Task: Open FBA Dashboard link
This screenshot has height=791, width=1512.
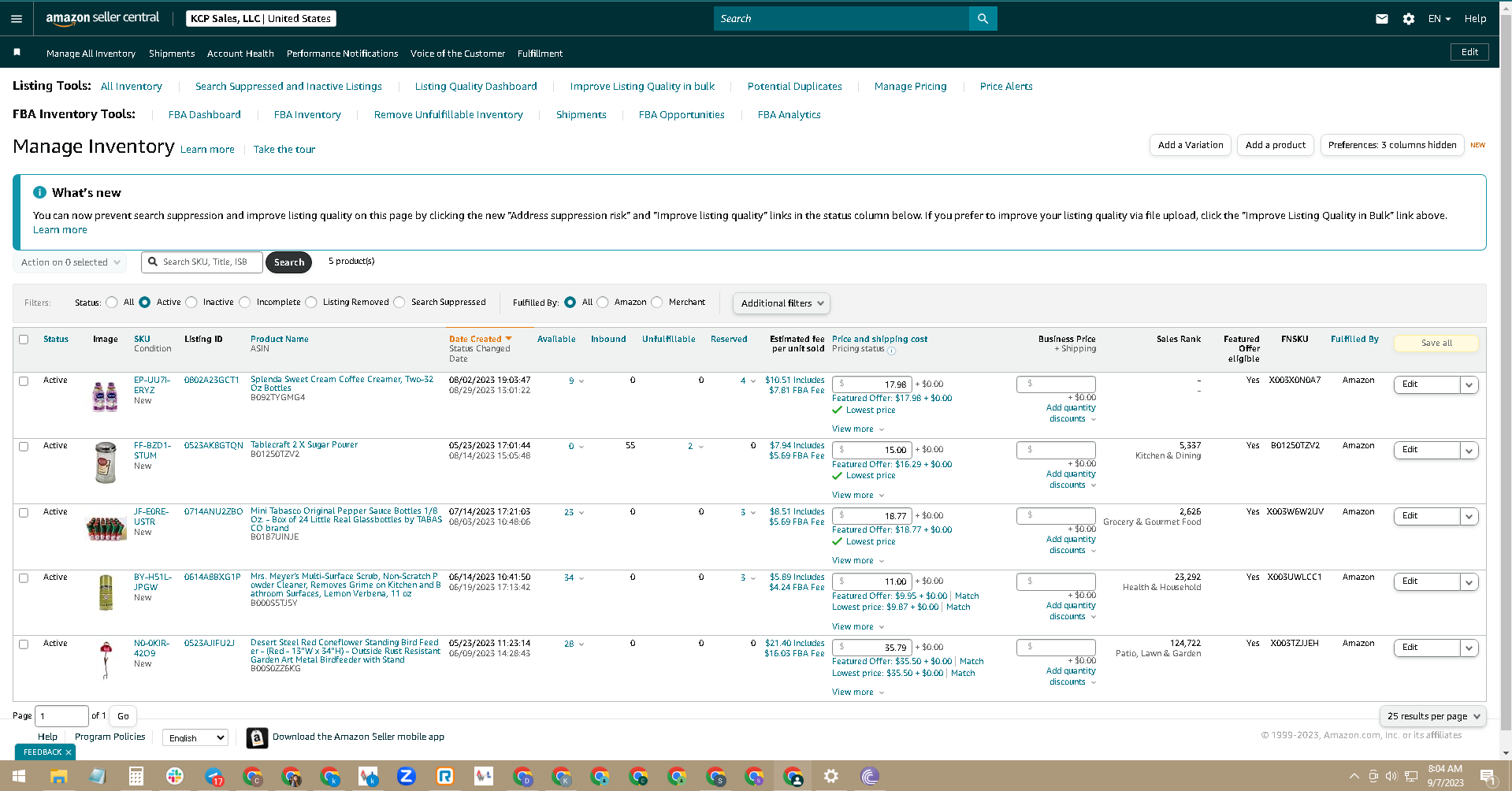Action: (205, 115)
